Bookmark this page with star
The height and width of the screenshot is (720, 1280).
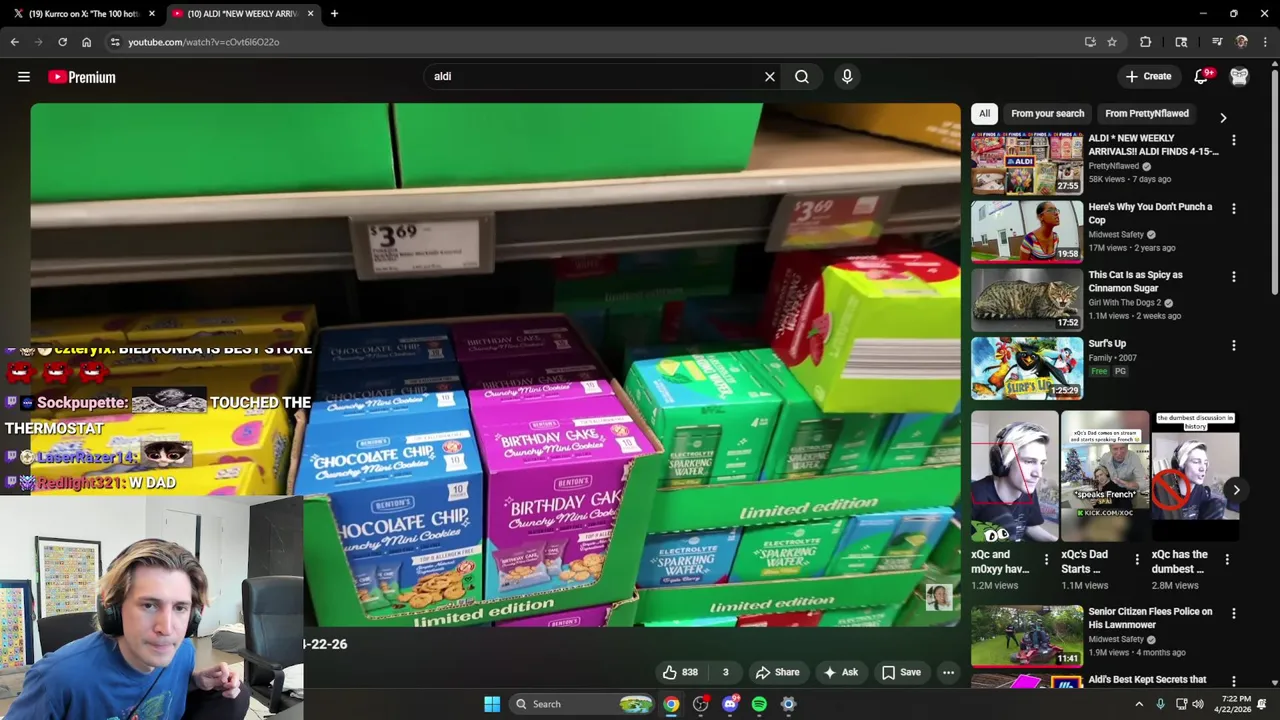1112,42
